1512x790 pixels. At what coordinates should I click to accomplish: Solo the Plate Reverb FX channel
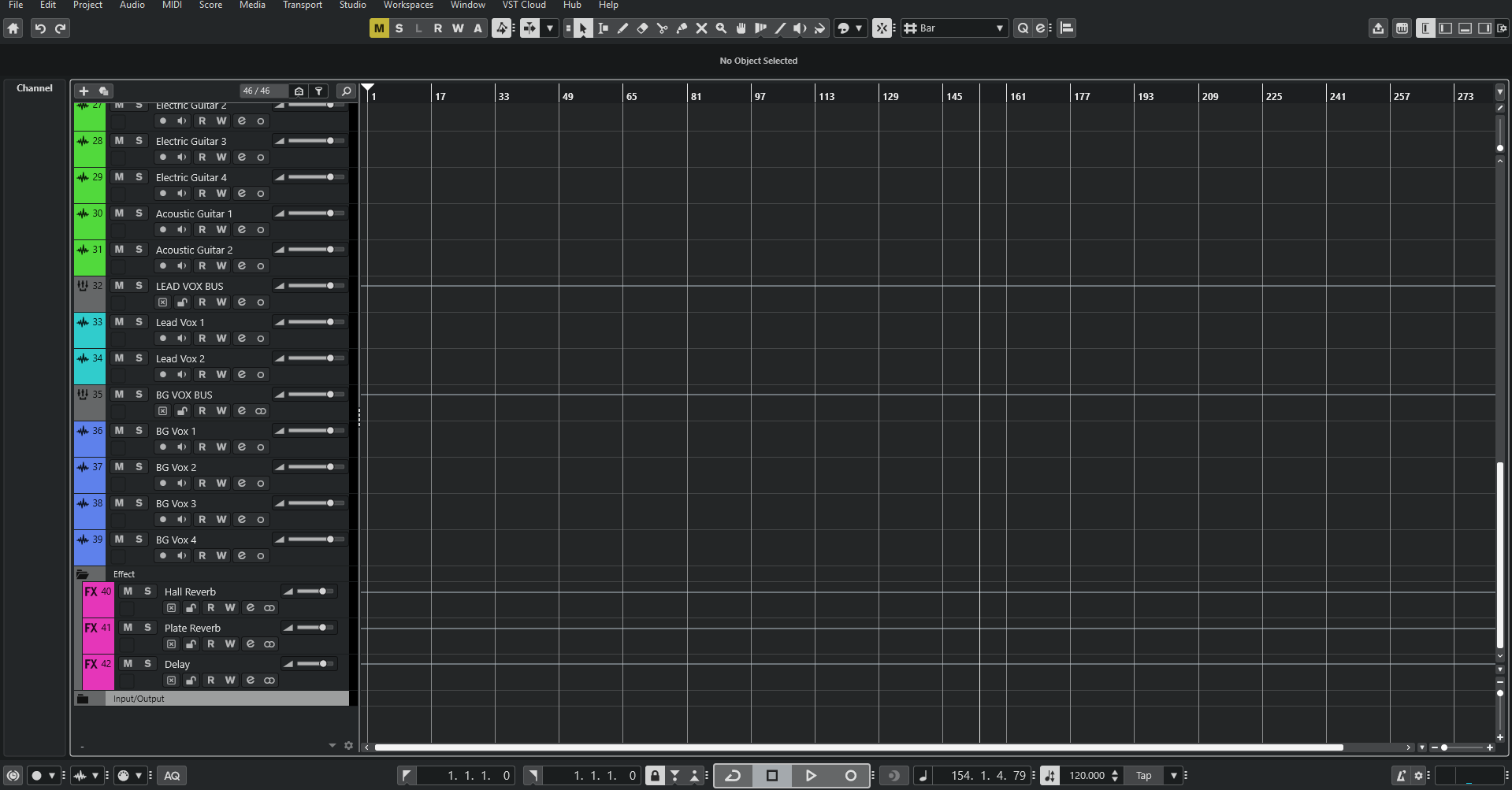coord(147,627)
